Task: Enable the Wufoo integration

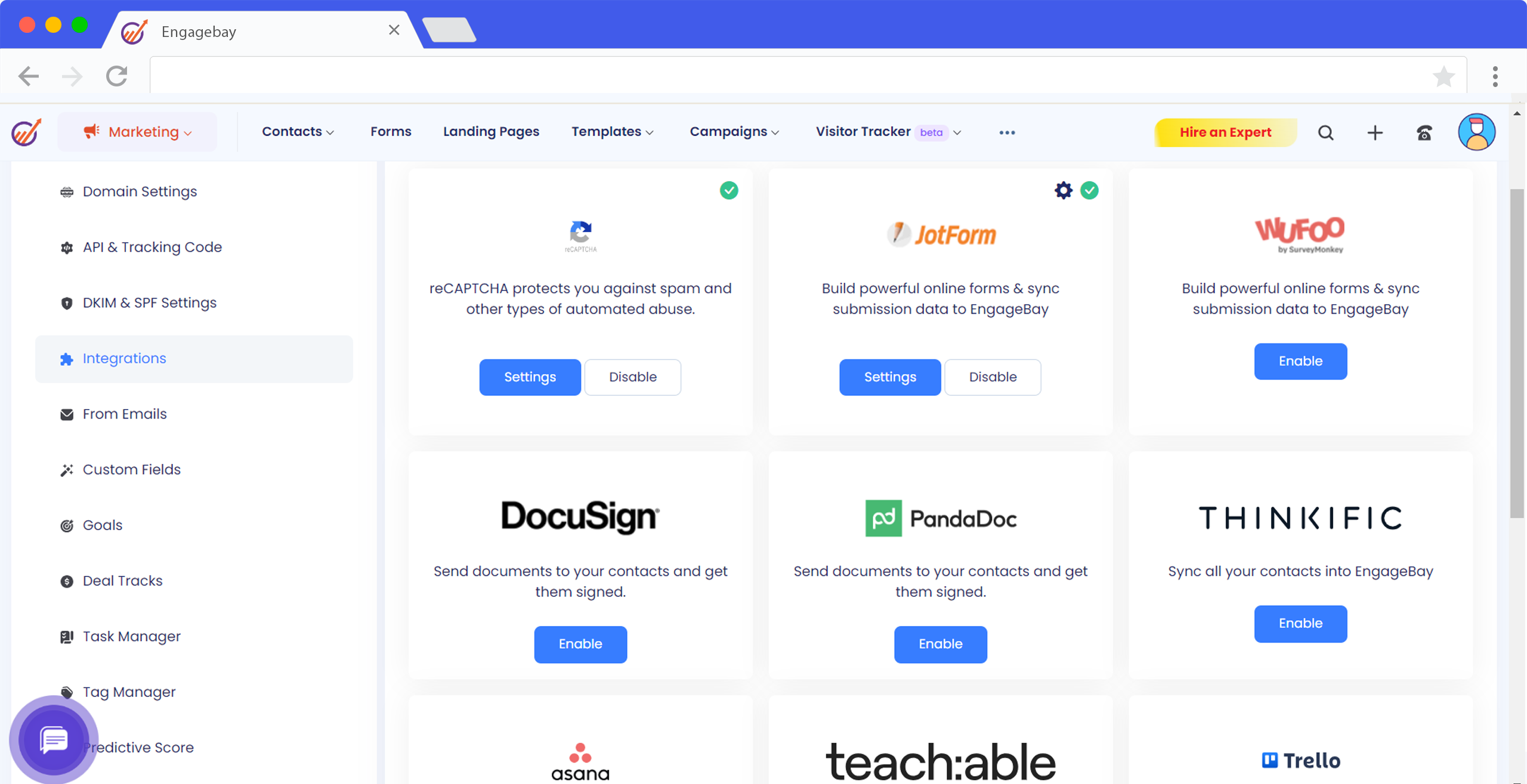Action: click(x=1300, y=361)
